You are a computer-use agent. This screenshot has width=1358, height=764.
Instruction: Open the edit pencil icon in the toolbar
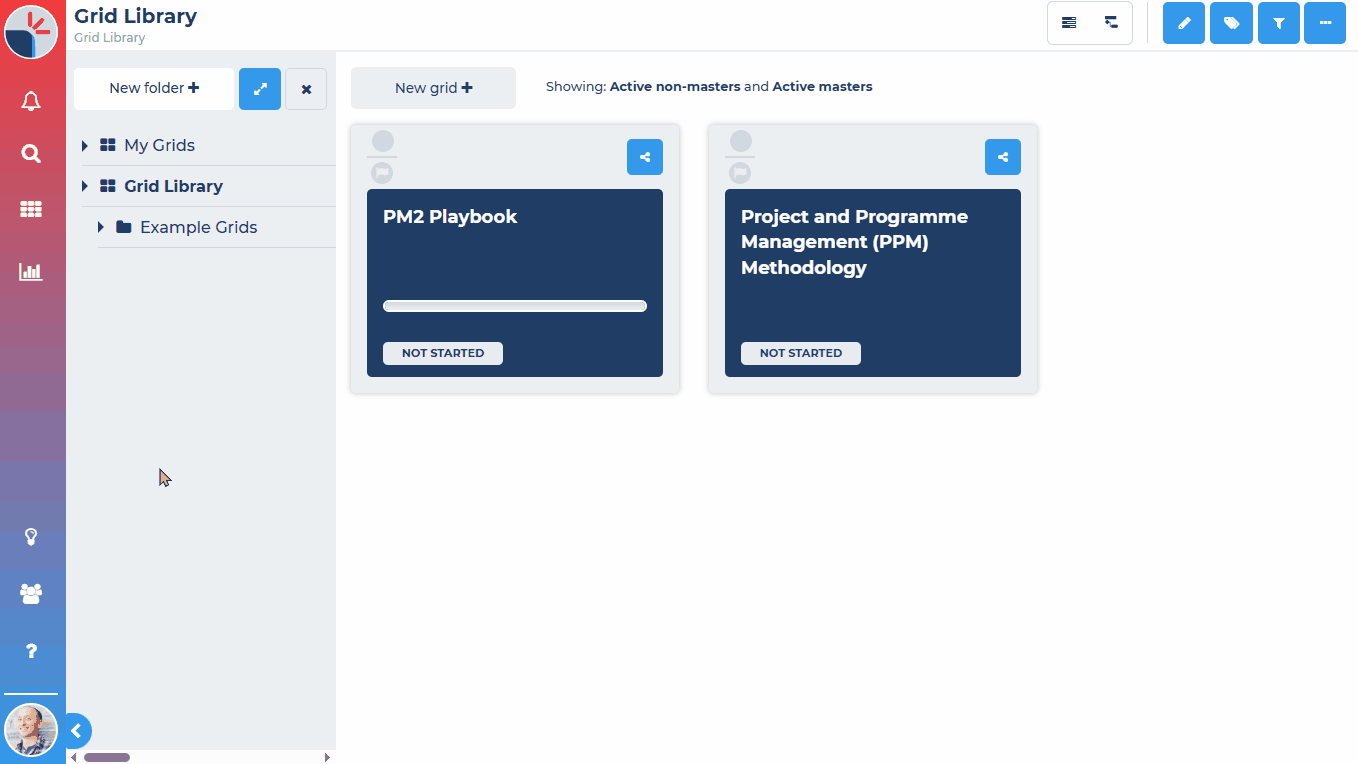(x=1183, y=22)
